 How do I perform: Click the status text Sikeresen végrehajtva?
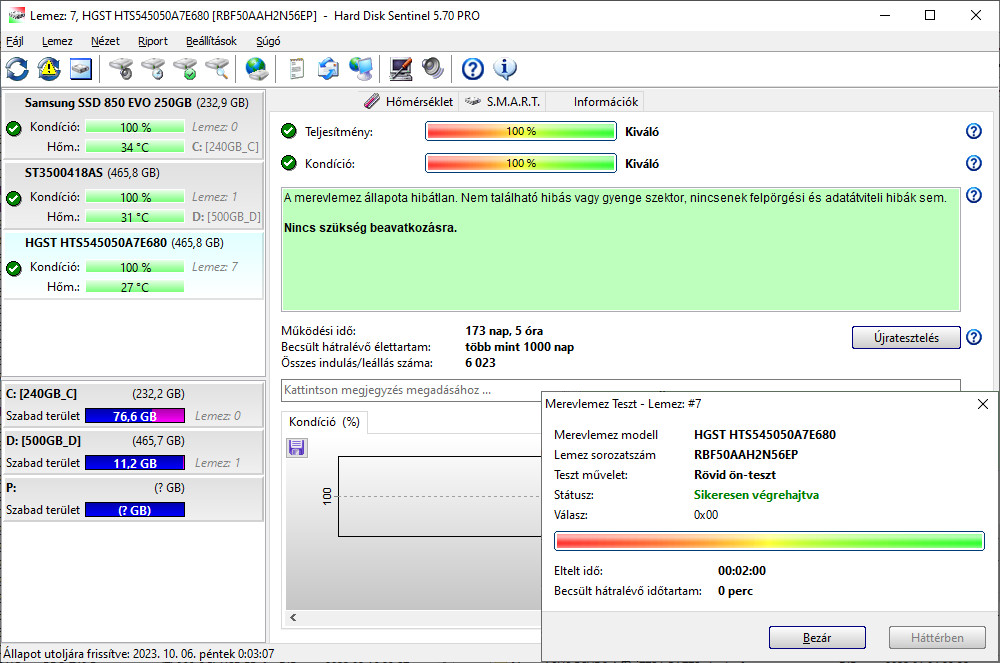[x=756, y=495]
